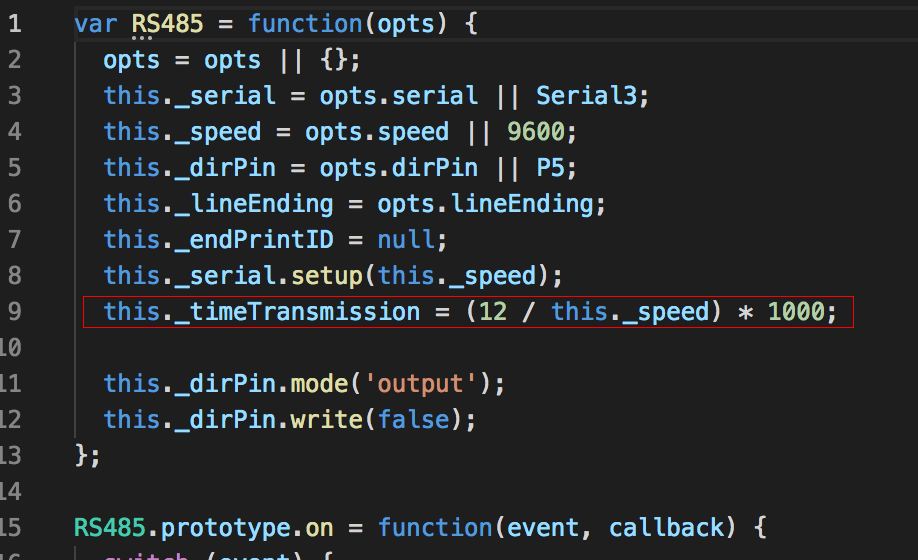Place cursor on 'RS485' in line 1

167,24
